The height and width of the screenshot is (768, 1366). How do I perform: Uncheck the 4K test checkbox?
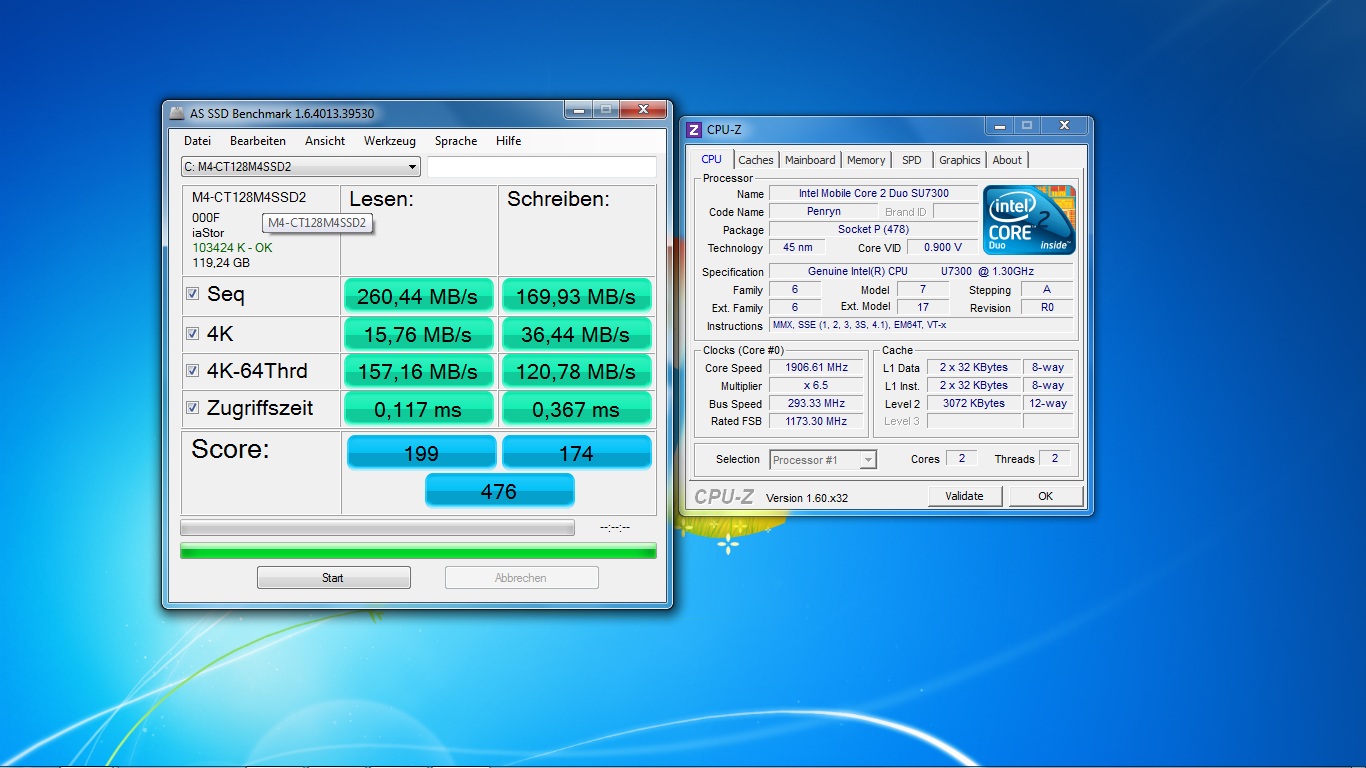click(193, 333)
